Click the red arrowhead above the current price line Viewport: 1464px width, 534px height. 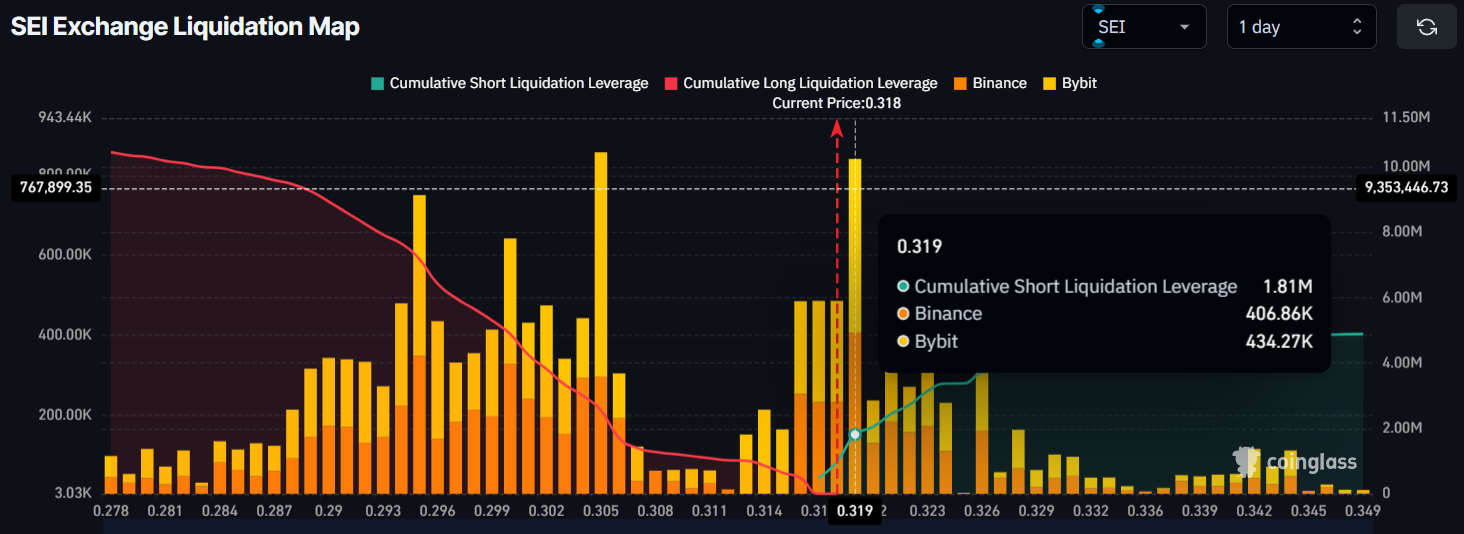pyautogui.click(x=837, y=126)
